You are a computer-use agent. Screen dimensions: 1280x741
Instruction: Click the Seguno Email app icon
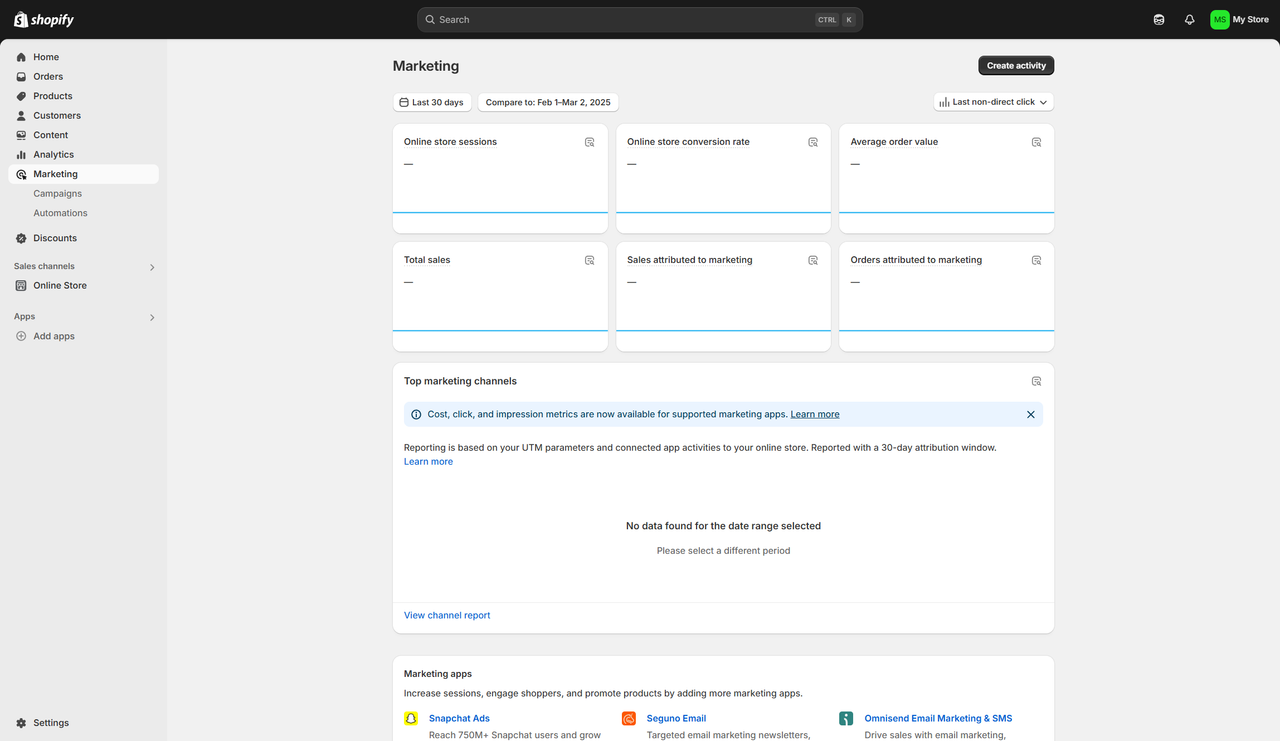tap(629, 718)
